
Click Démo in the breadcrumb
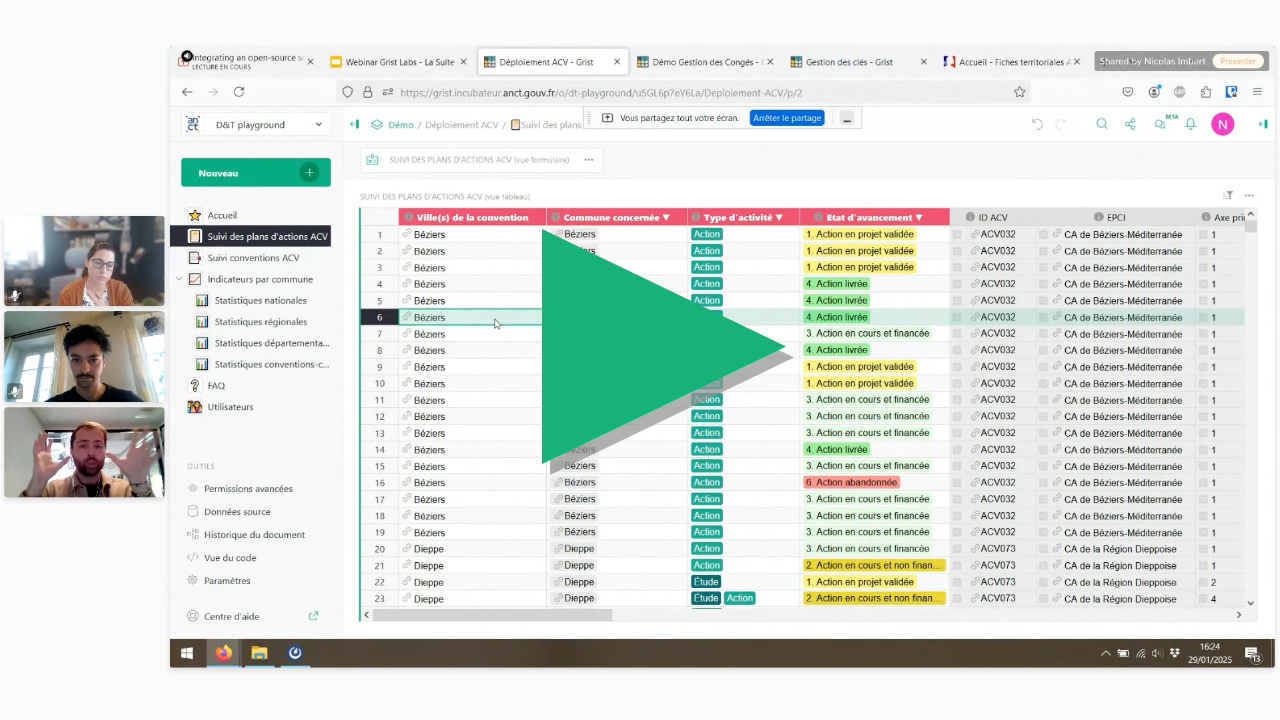(x=401, y=125)
